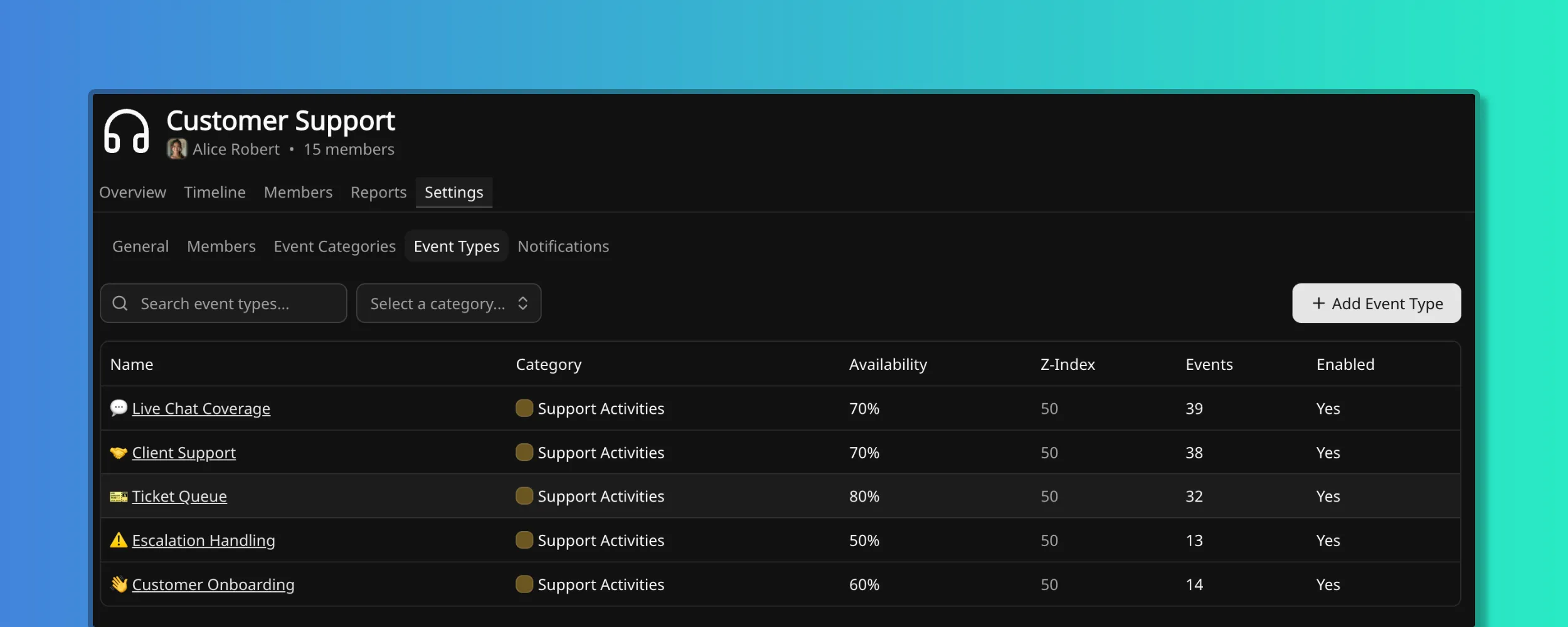Select the Settings tab
Screen dimensions: 1568x627
pos(453,192)
